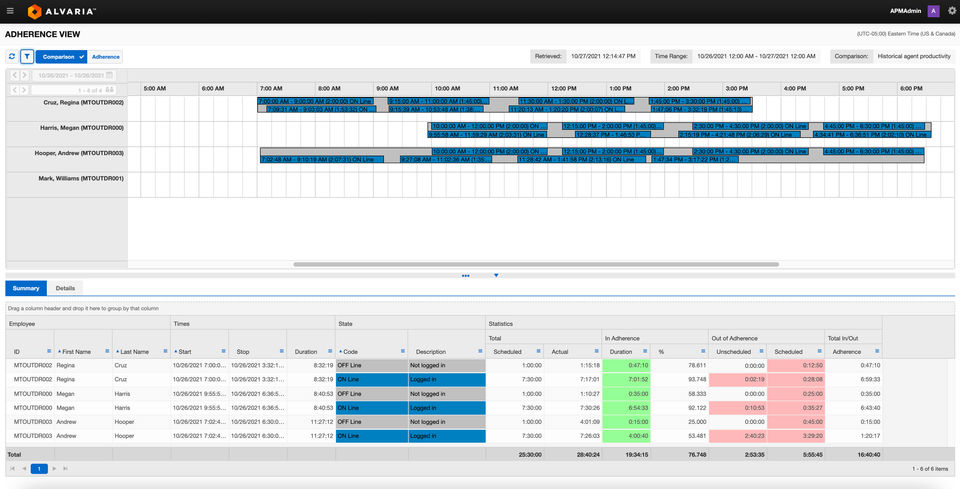Select employee Hooper, Andrew (MTOUTDR003)

79,153
